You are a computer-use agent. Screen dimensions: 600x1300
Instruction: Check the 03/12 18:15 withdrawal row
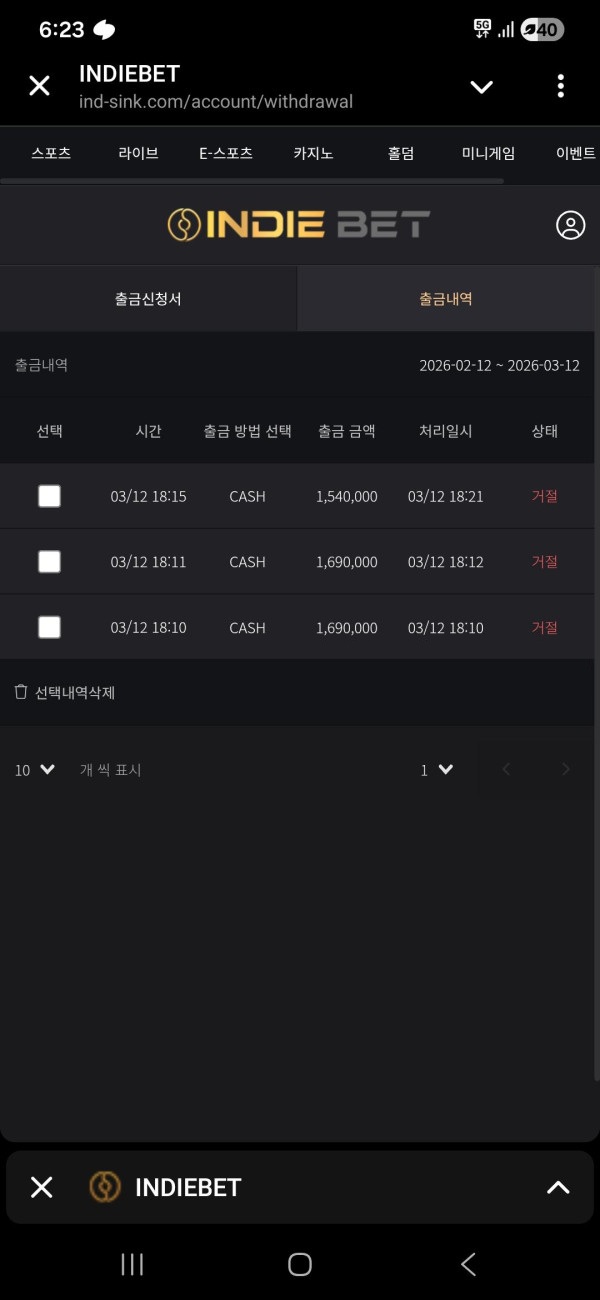point(49,496)
